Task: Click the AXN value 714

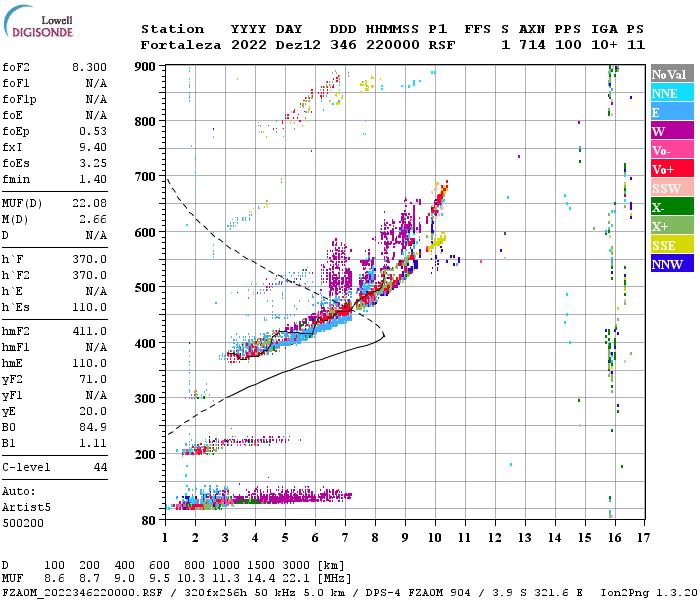Action: pos(532,45)
